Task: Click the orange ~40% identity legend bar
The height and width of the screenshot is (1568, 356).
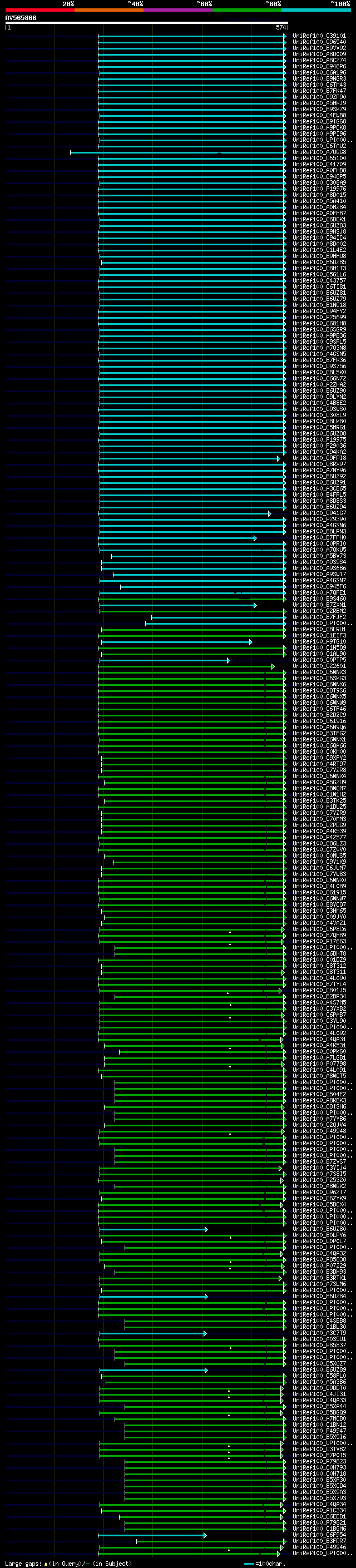Action: (109, 10)
